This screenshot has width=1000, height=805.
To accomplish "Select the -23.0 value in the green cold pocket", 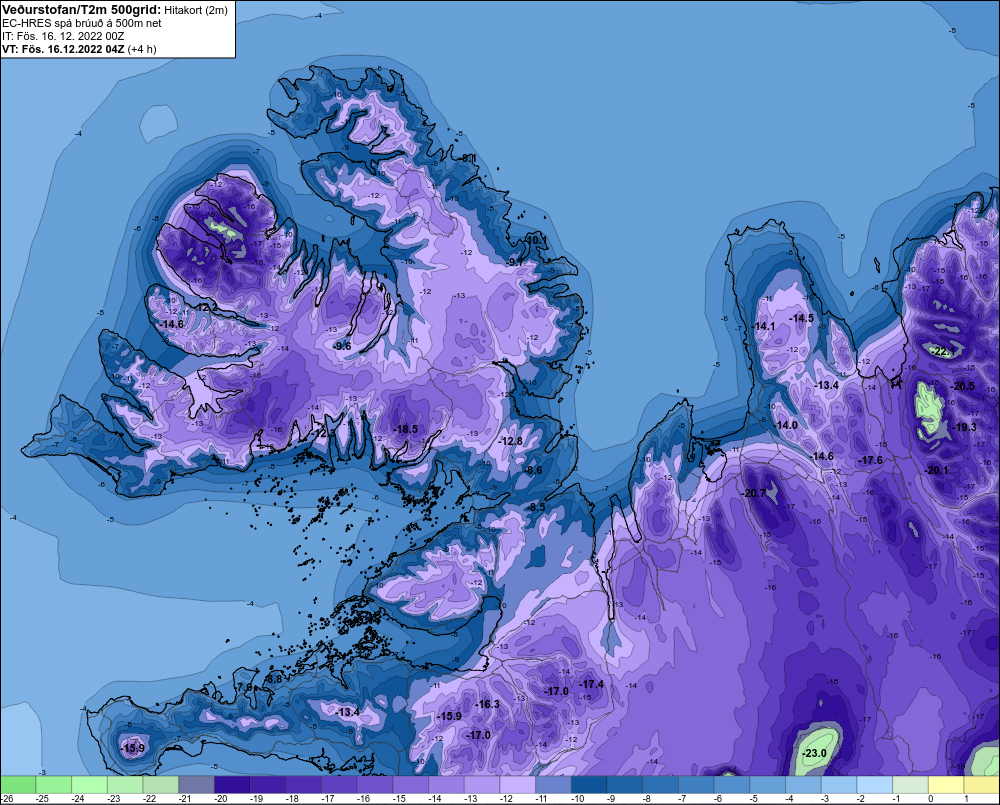I will coord(814,753).
